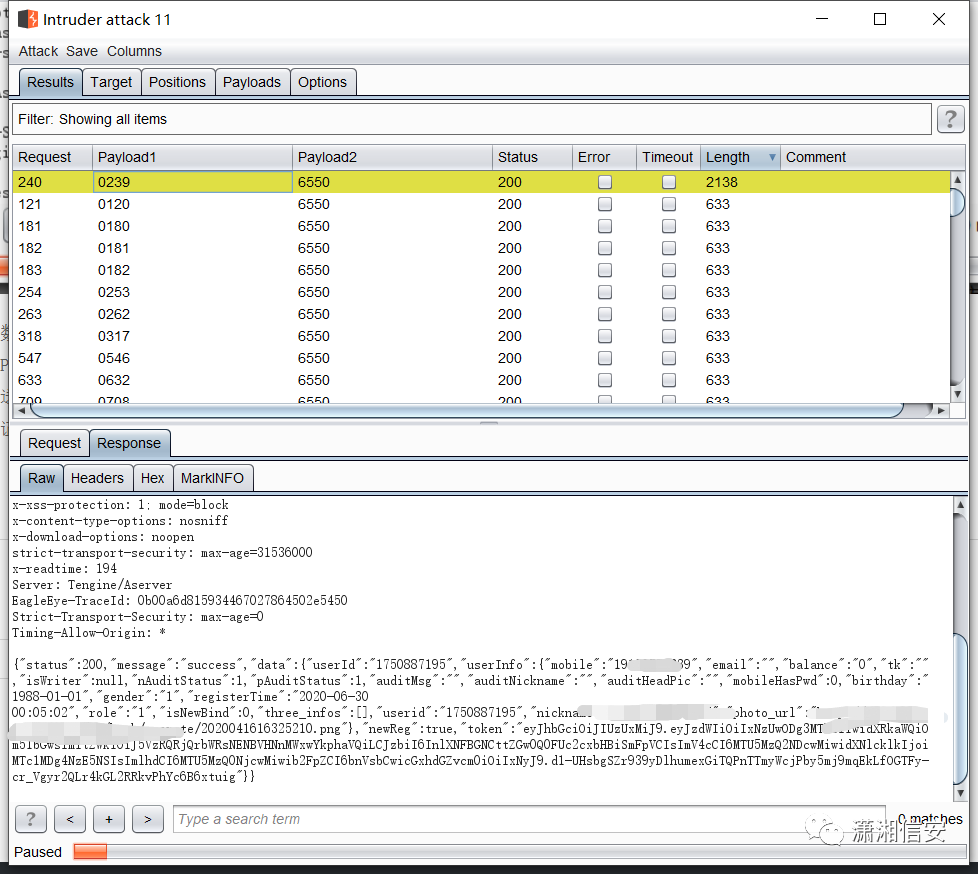Select request row 263
This screenshot has width=978, height=874.
point(480,314)
